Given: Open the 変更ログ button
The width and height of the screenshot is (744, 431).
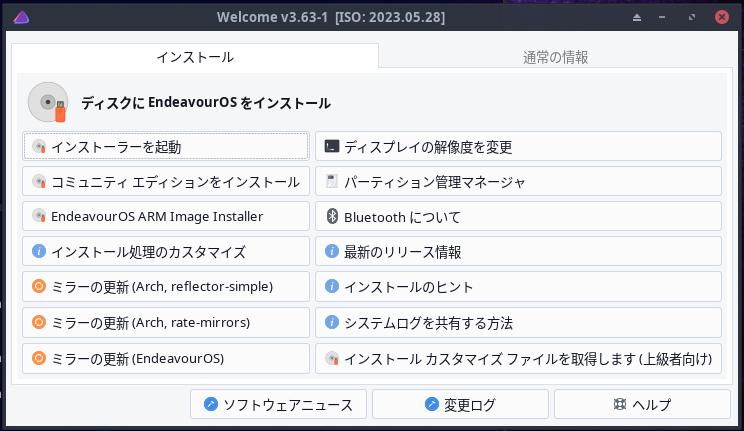Looking at the screenshot, I should click(460, 404).
